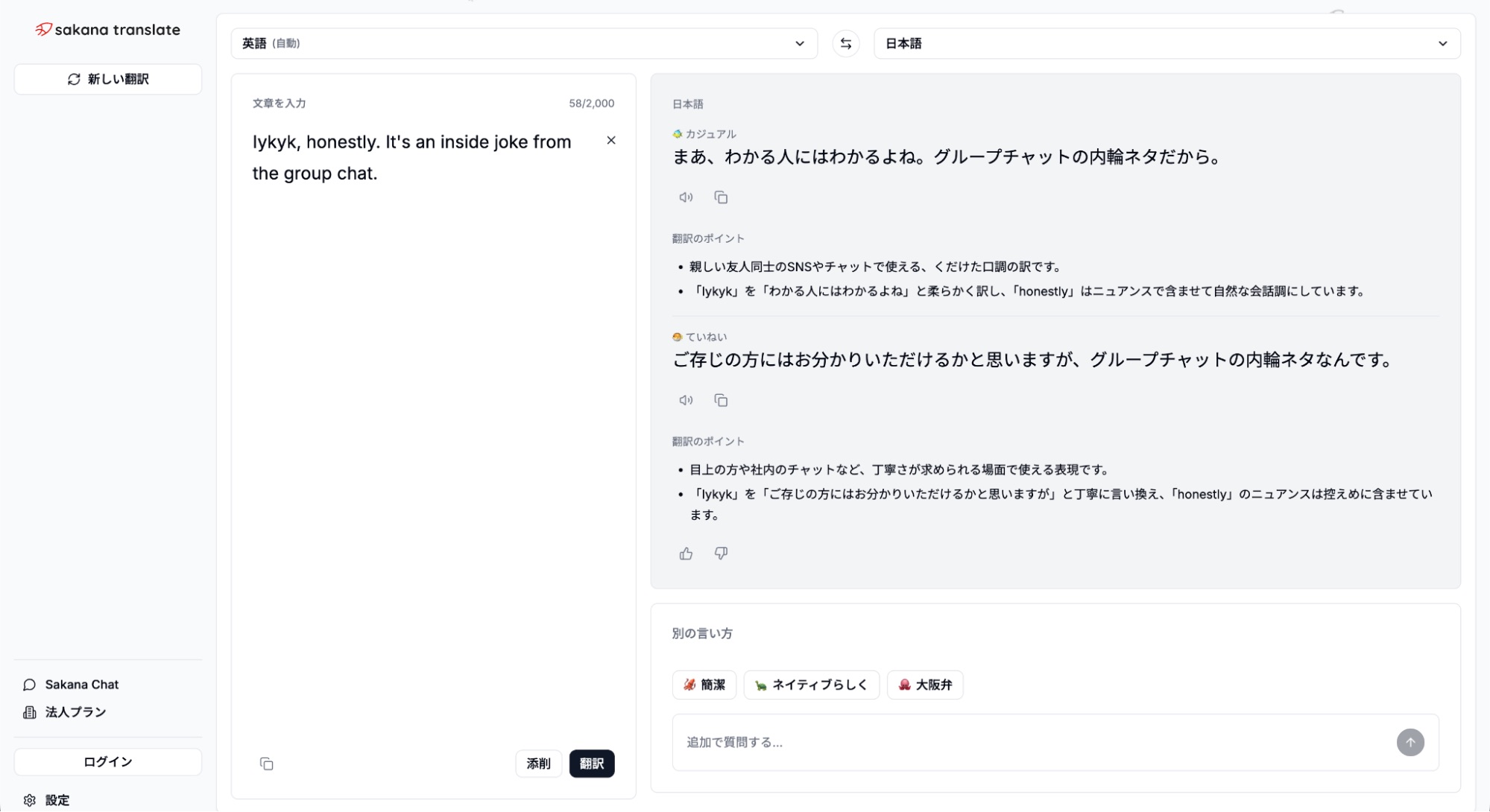Click the character counter 58/2,000
The image size is (1490, 812).
(591, 104)
